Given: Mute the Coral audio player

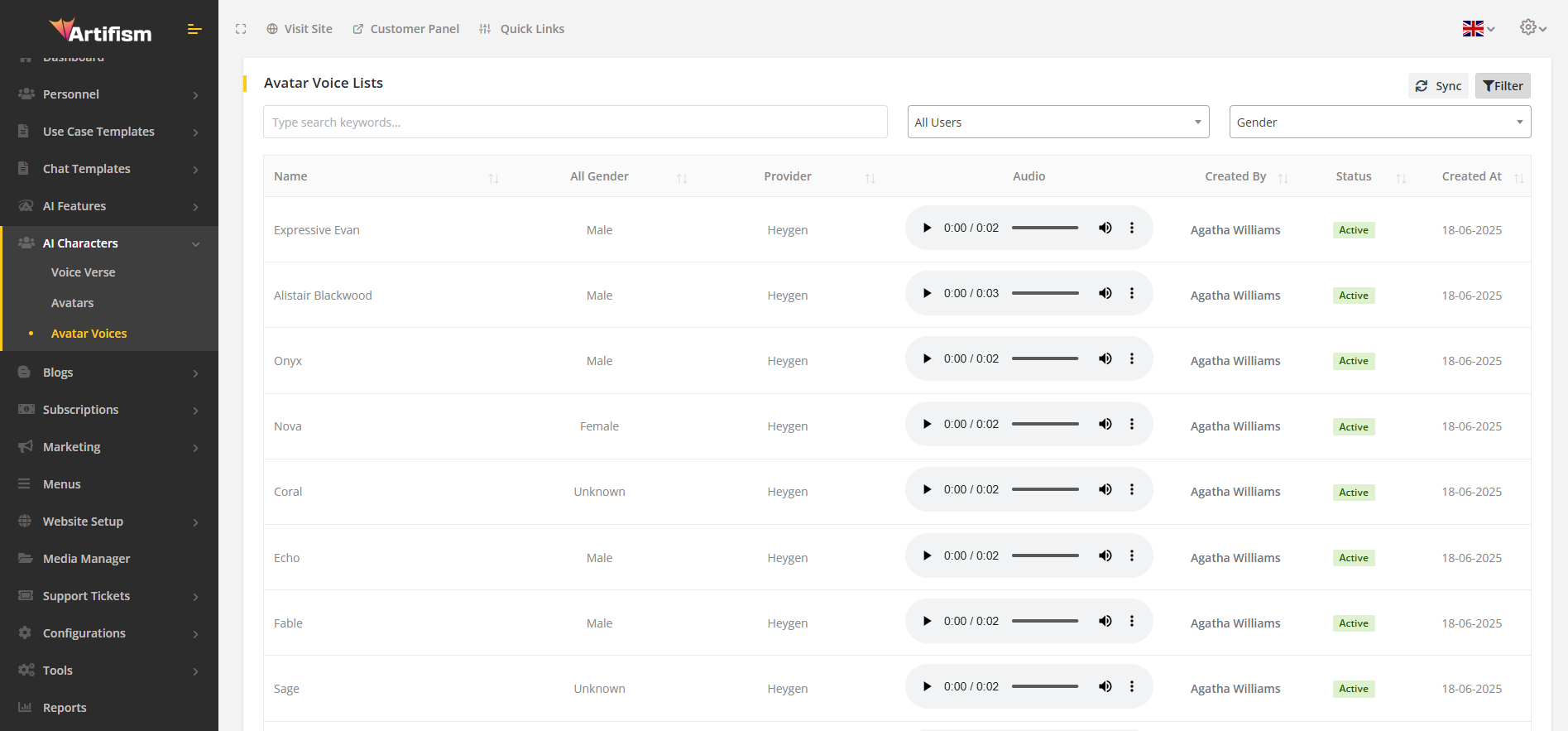Looking at the screenshot, I should (1105, 490).
